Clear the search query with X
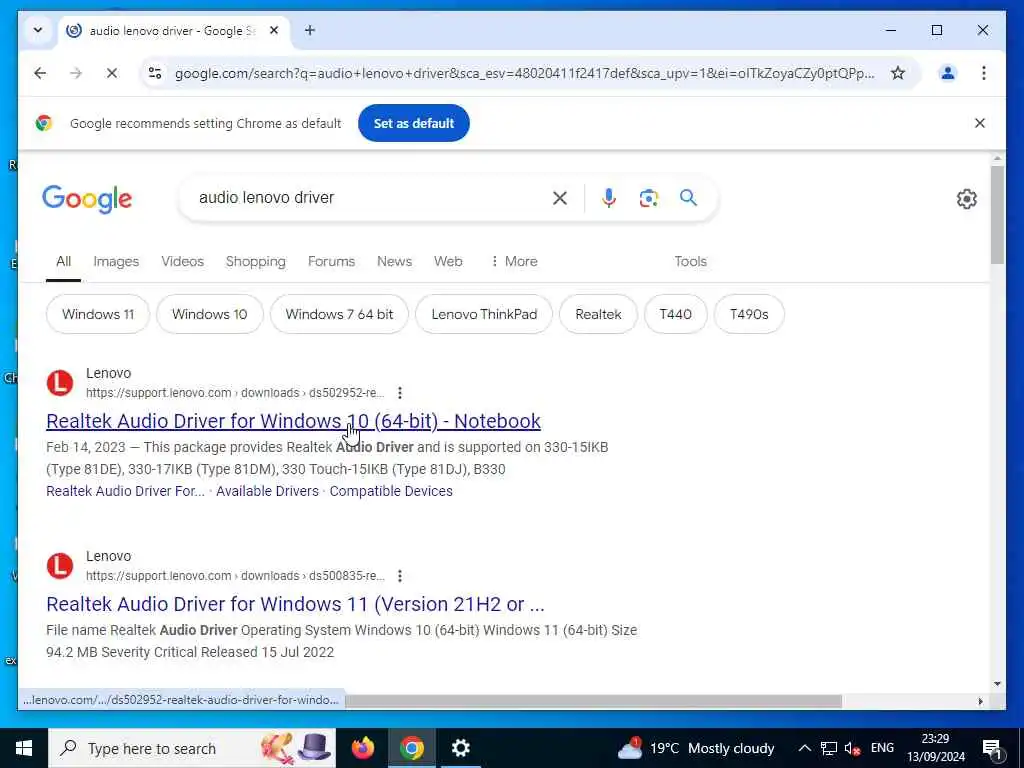Image resolution: width=1024 pixels, height=768 pixels. [x=560, y=198]
